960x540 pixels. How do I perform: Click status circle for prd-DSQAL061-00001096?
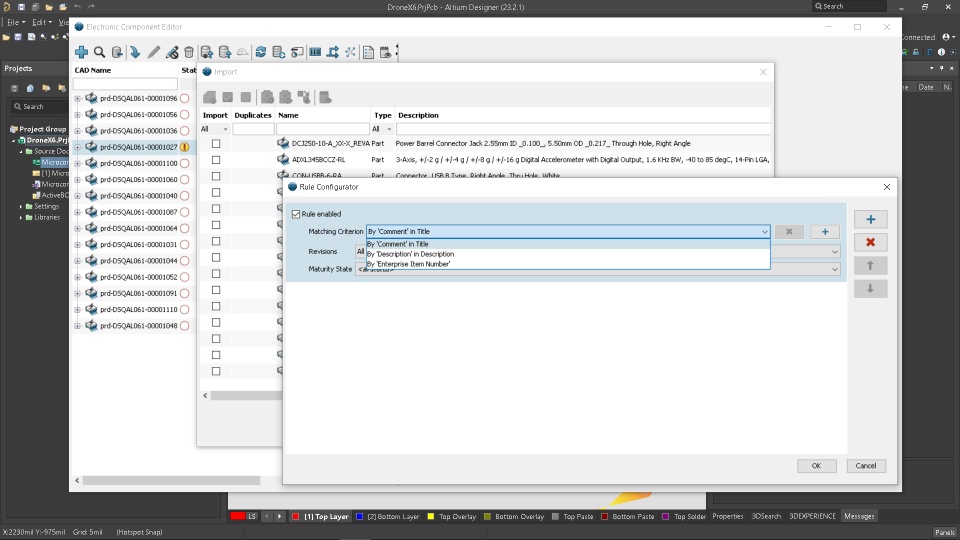(x=184, y=98)
